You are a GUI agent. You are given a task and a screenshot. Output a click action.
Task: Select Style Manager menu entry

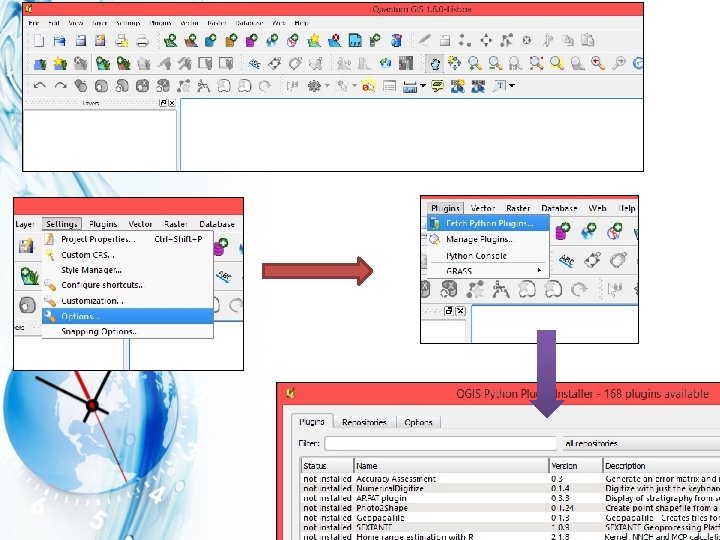click(128, 270)
